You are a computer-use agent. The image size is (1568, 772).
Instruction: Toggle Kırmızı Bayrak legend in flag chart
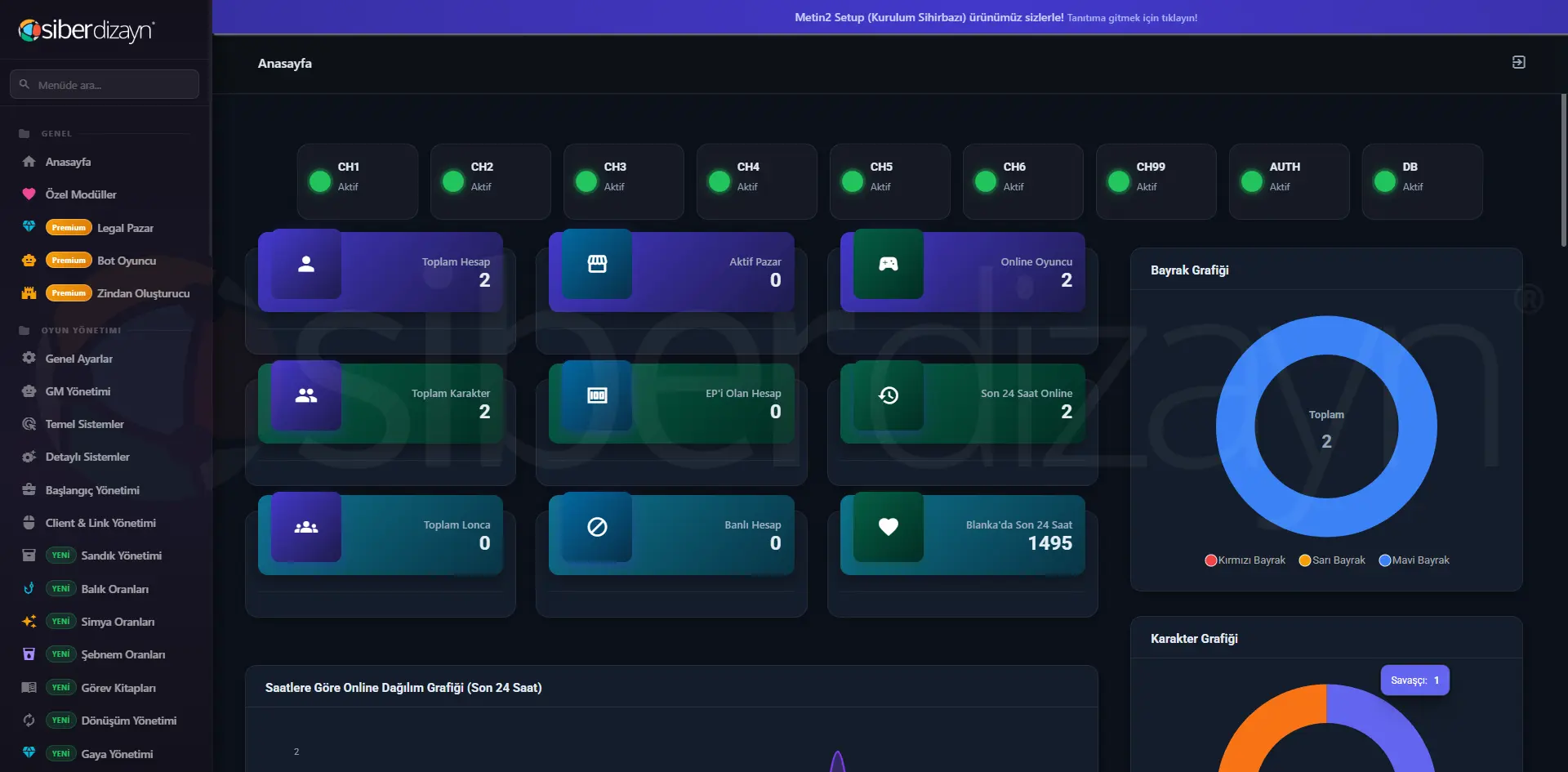coord(1245,560)
